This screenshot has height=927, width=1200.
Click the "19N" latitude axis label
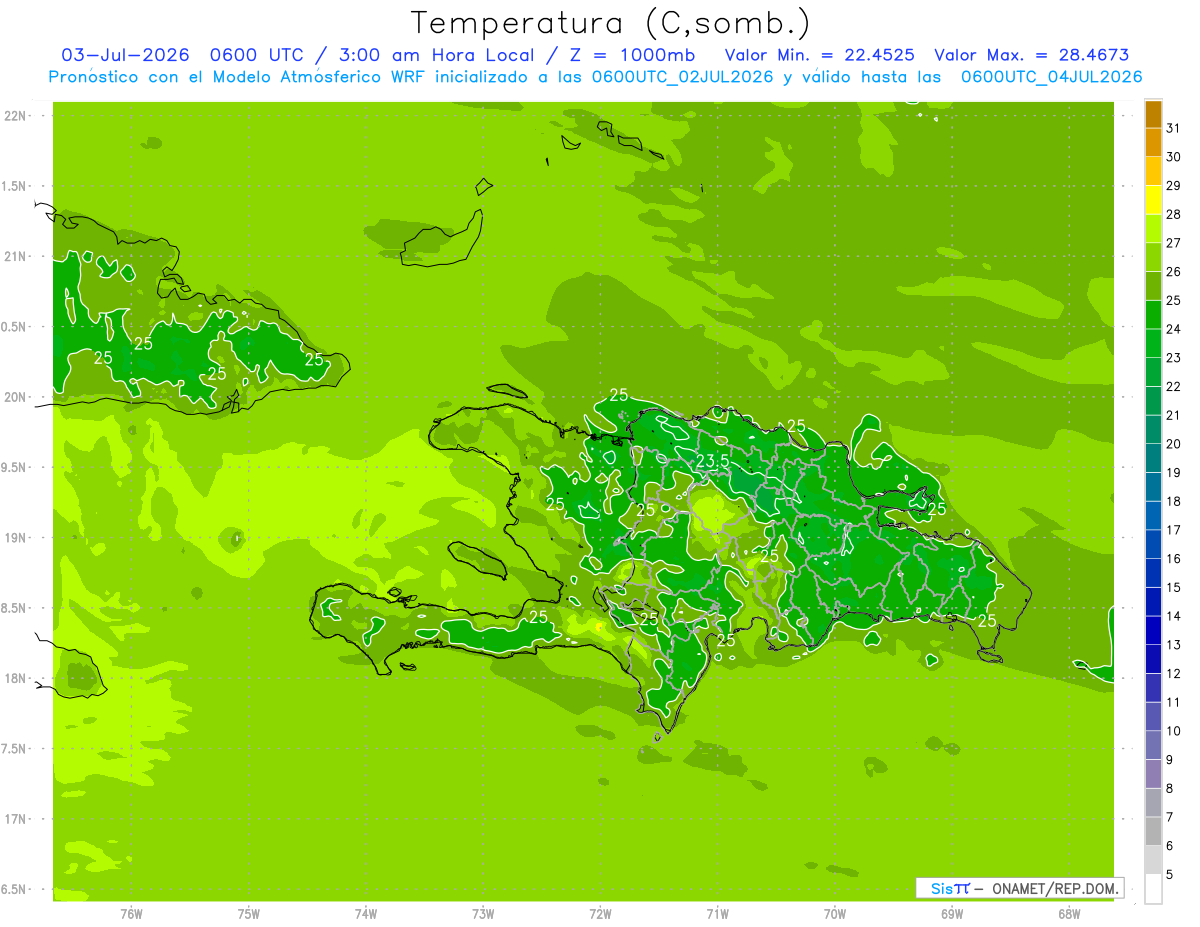coord(16,538)
